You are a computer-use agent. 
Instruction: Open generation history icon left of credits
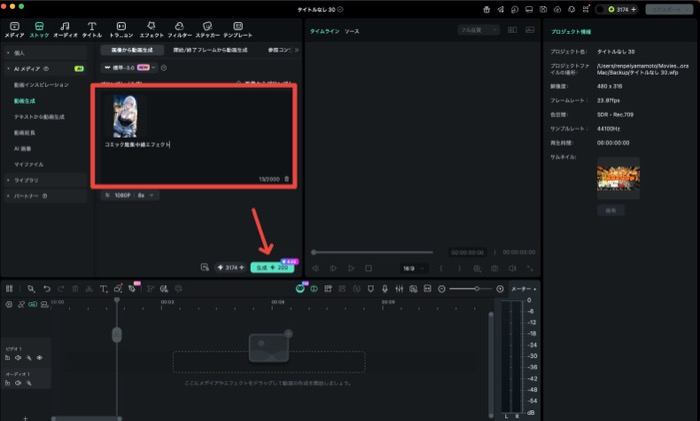pos(204,267)
